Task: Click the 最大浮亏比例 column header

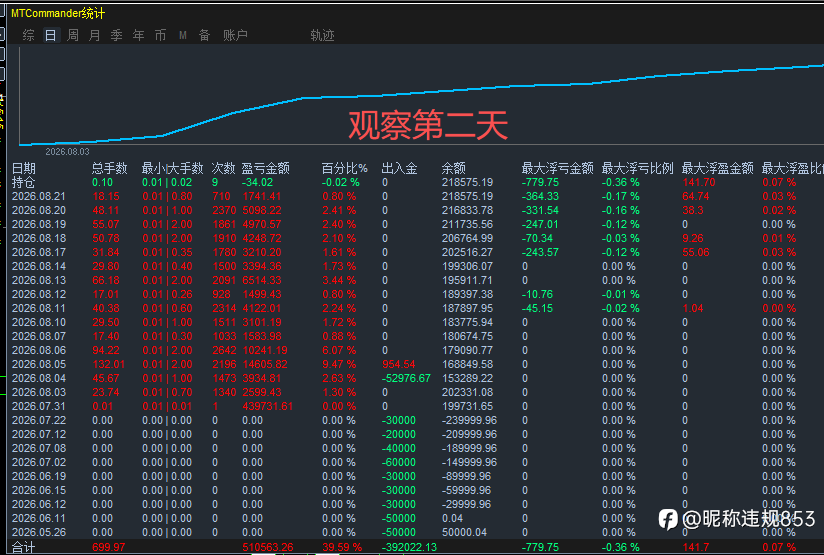Action: (x=637, y=168)
